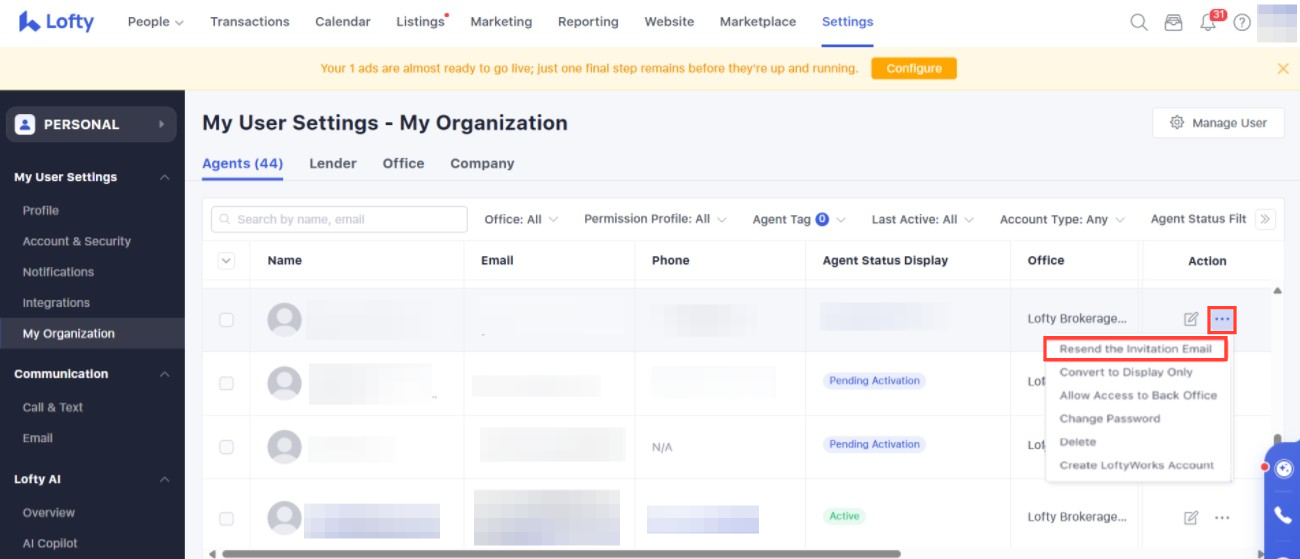Click the help question mark icon

(1242, 22)
